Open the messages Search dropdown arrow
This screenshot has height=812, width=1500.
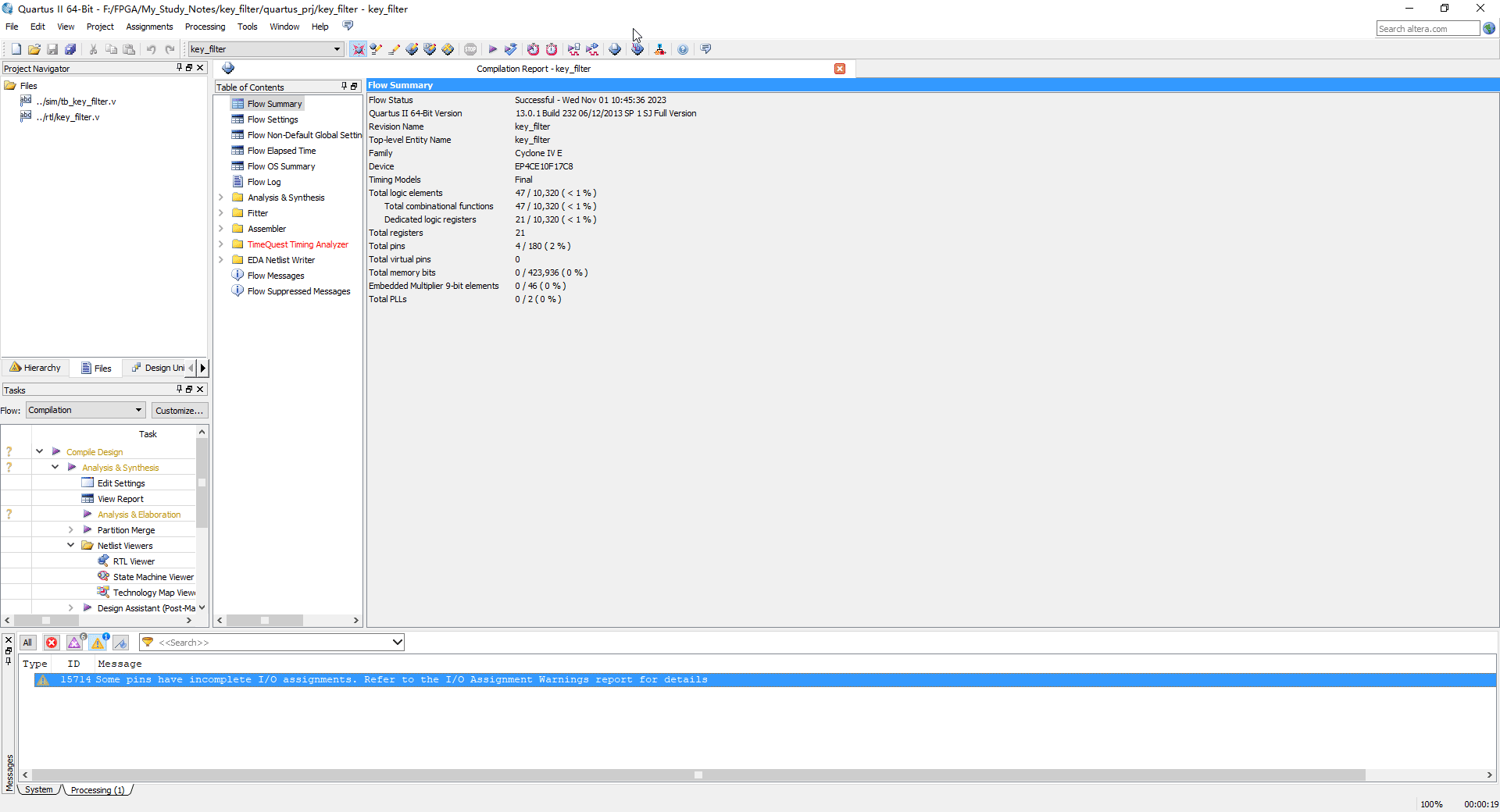(x=397, y=643)
